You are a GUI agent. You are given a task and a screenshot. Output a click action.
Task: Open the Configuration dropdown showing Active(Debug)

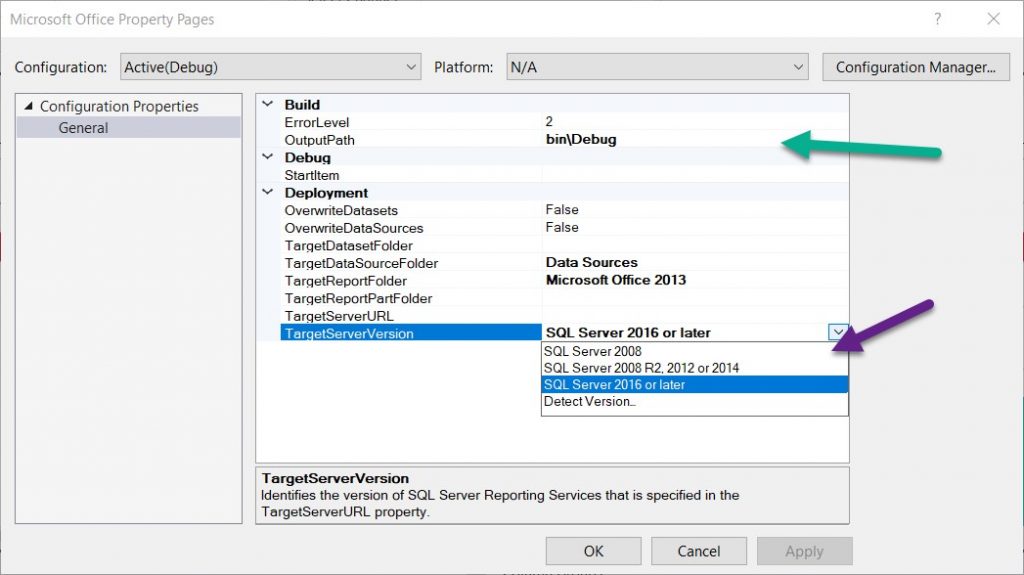tap(270, 67)
